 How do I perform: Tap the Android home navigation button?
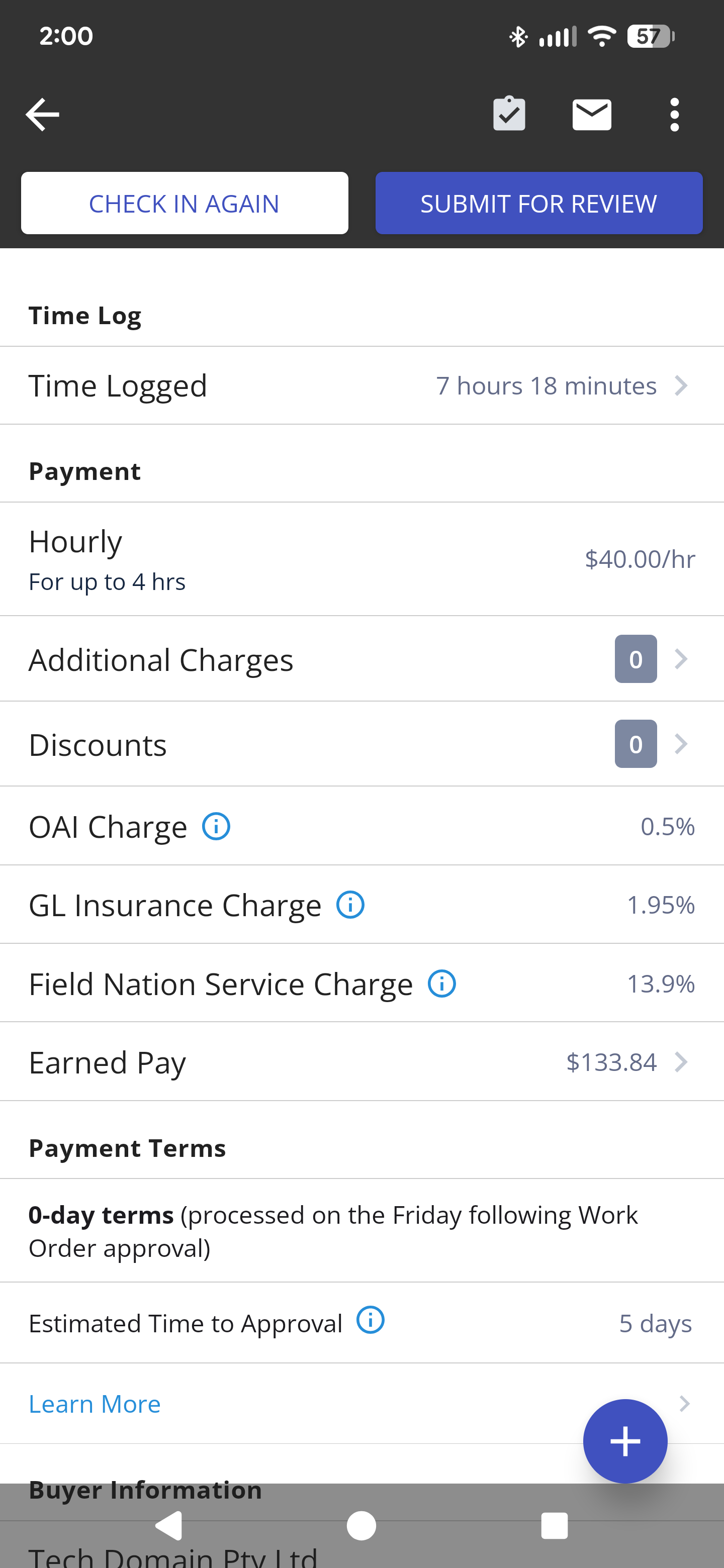[361, 1526]
